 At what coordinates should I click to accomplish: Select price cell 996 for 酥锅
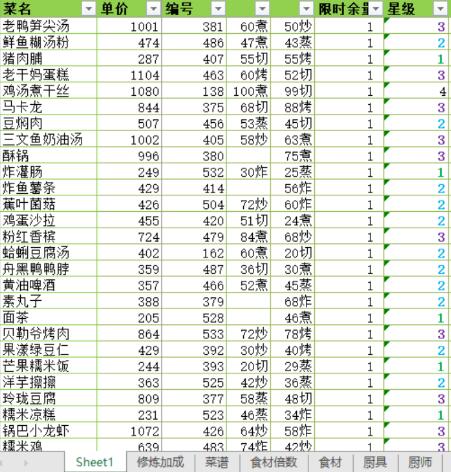tap(129, 156)
